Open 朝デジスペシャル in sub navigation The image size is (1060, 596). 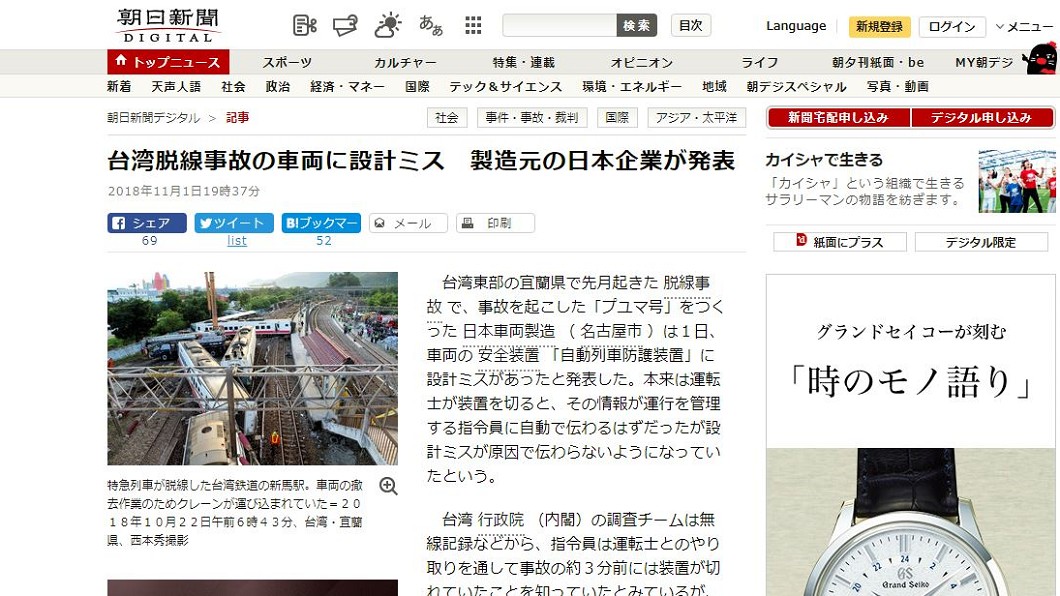pyautogui.click(x=796, y=86)
